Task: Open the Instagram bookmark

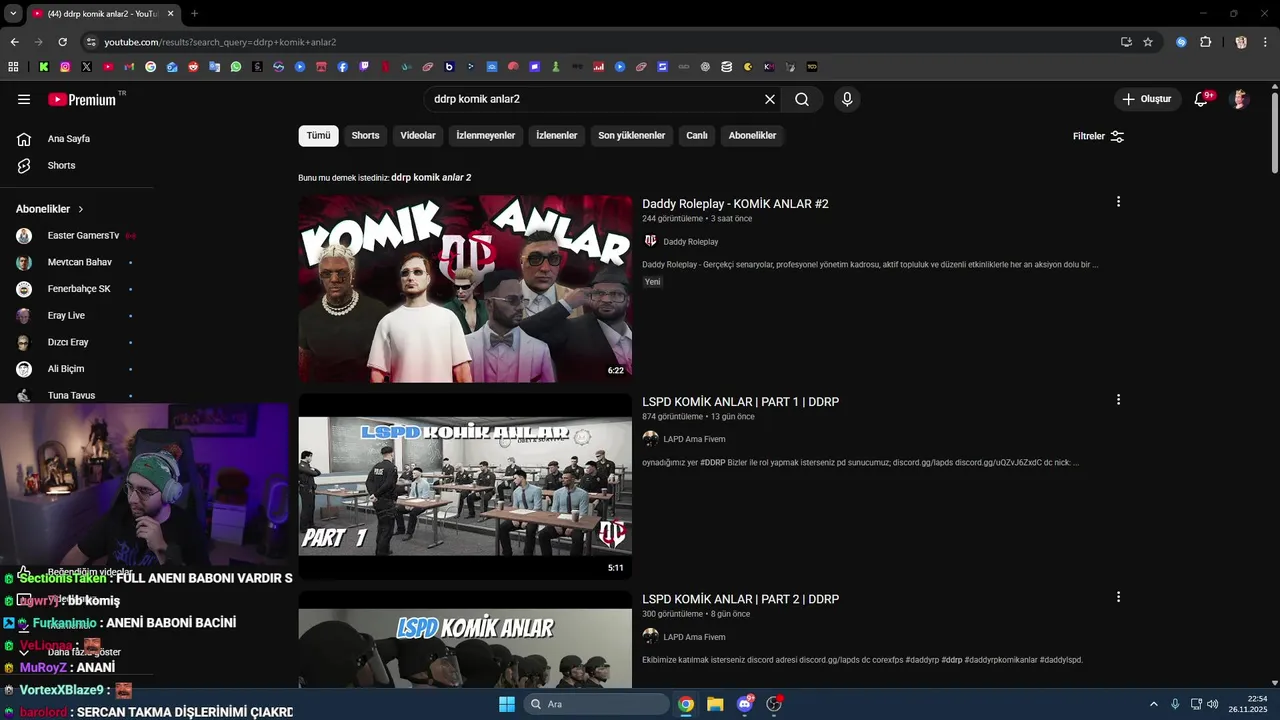Action: pos(65,67)
